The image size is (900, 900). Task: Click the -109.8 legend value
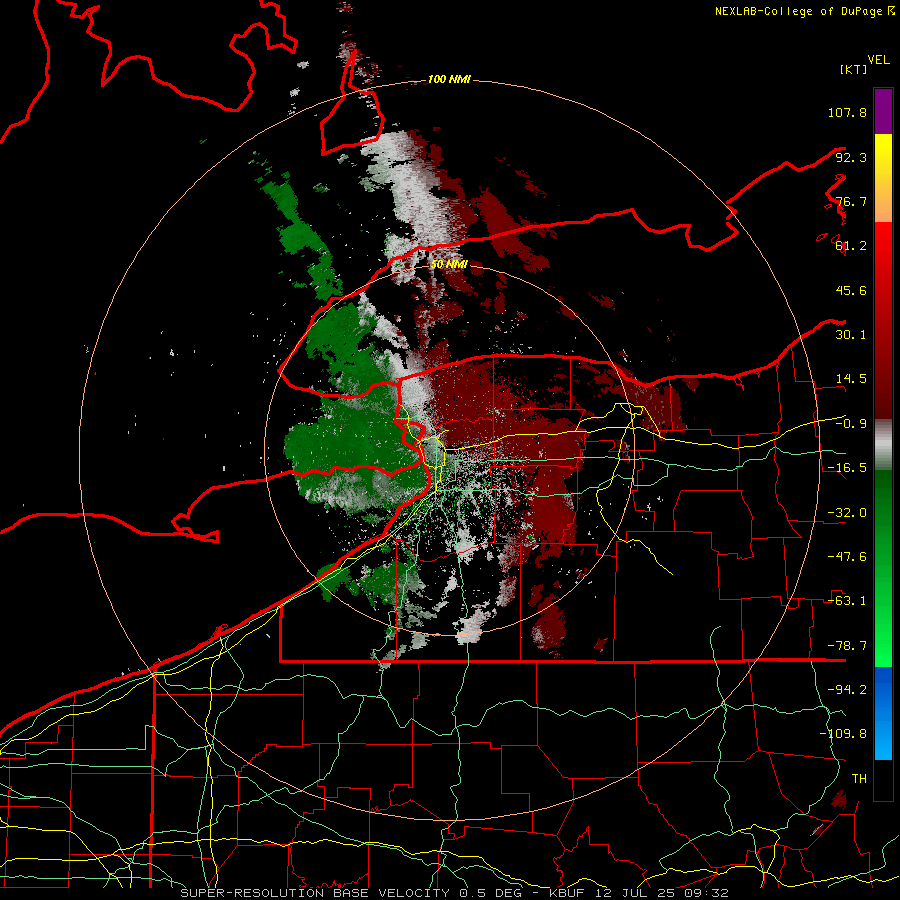pyautogui.click(x=843, y=734)
